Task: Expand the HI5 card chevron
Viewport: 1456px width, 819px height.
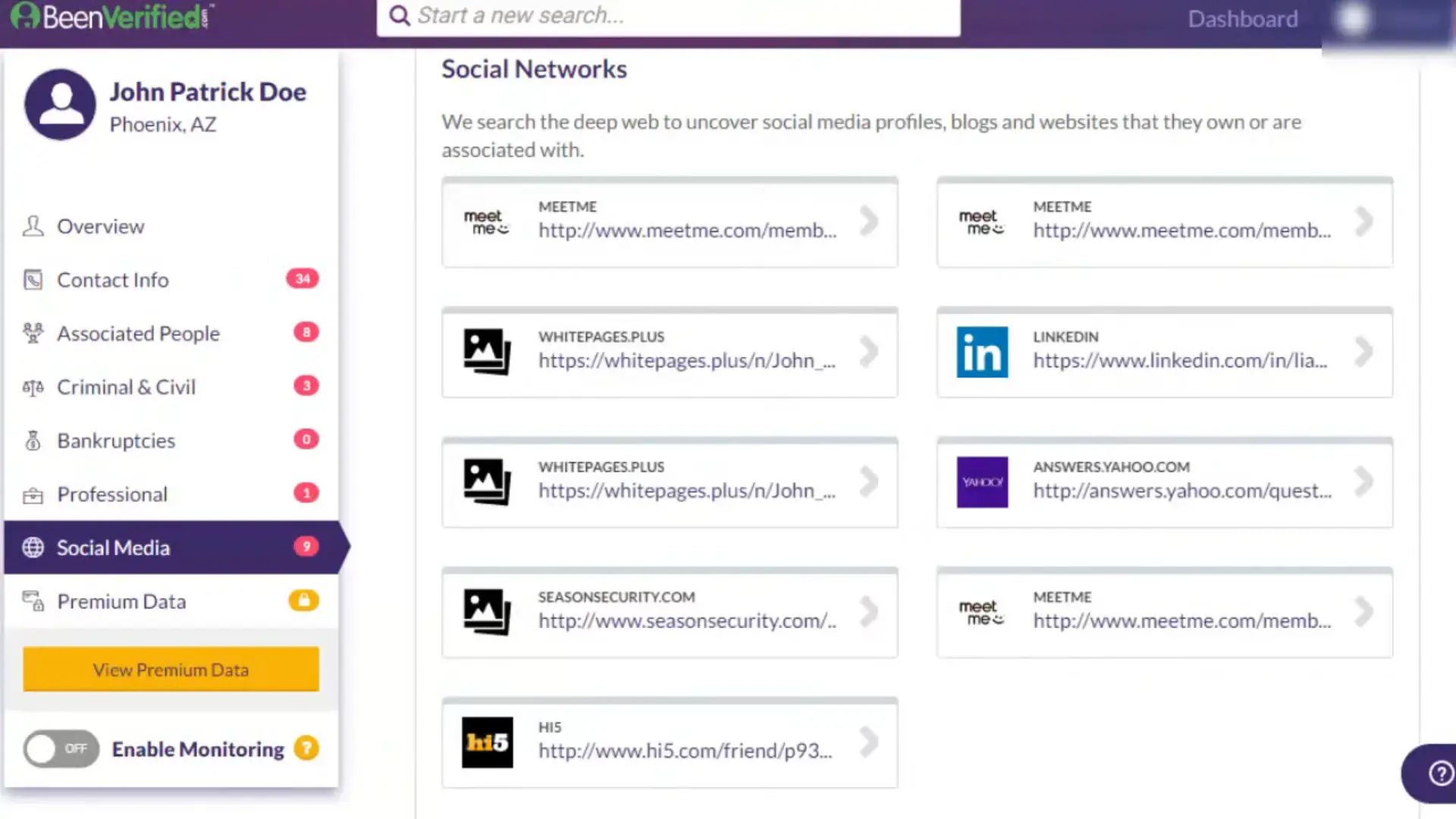Action: 869,742
